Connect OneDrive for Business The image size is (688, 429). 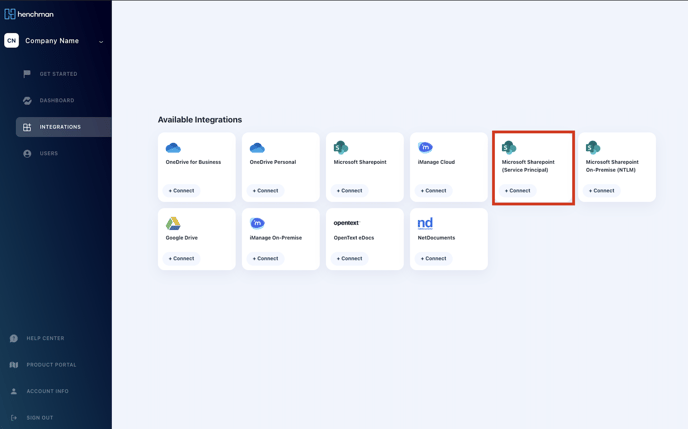point(181,191)
